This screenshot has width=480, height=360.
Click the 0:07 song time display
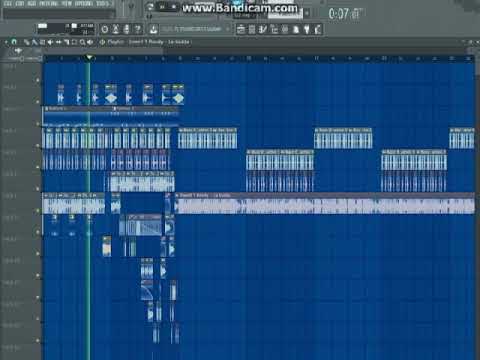[x=345, y=14]
